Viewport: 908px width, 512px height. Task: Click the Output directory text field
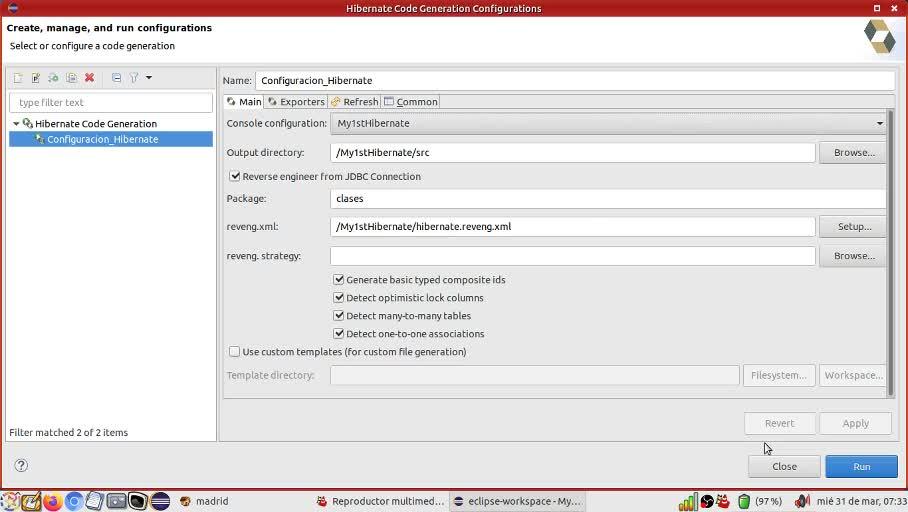coord(572,153)
